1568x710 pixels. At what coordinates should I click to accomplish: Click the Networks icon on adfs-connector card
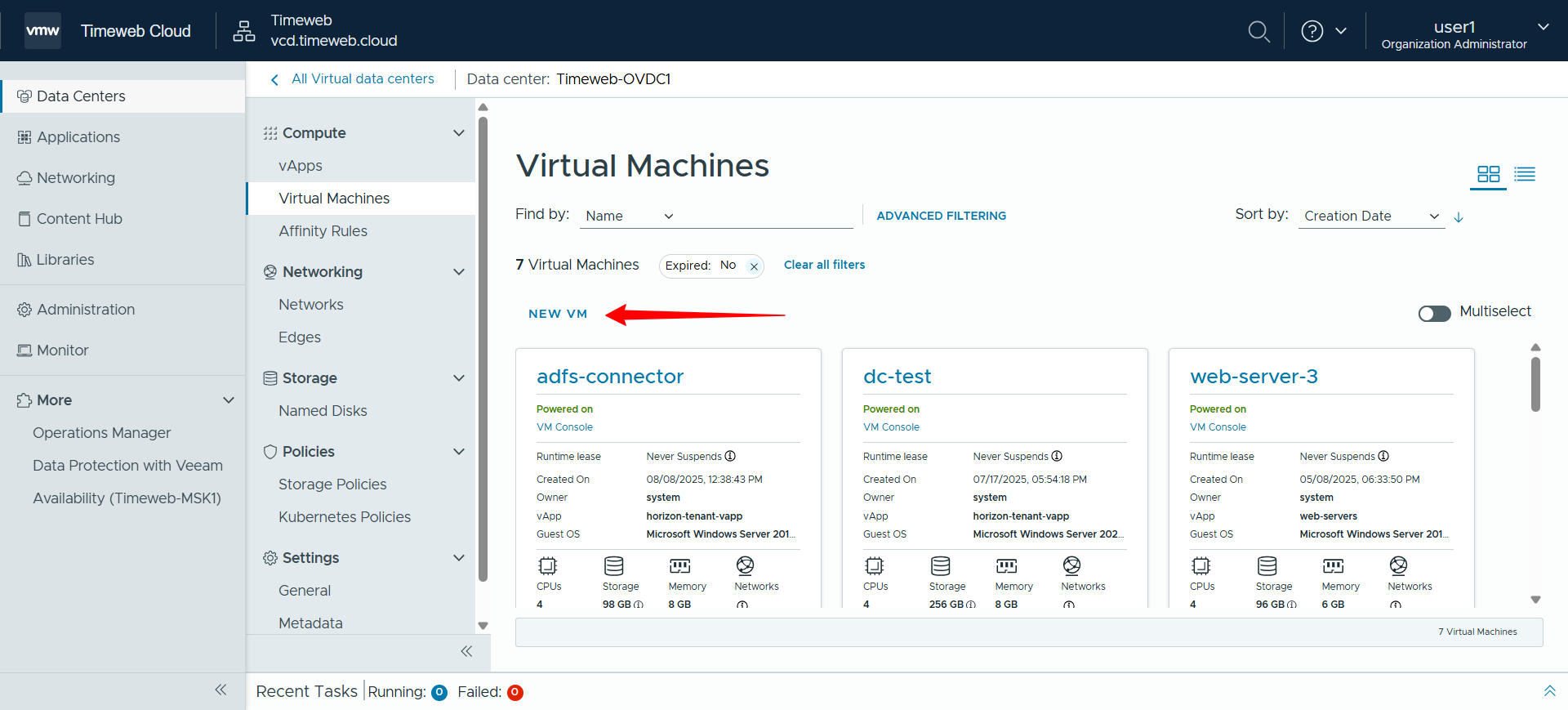(x=745, y=565)
